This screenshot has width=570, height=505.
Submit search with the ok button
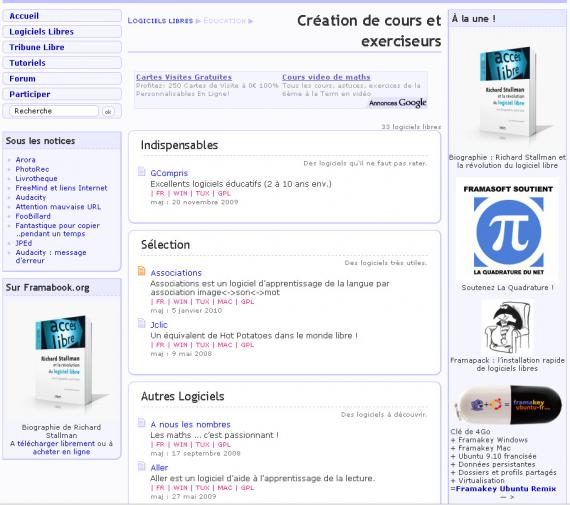[108, 112]
